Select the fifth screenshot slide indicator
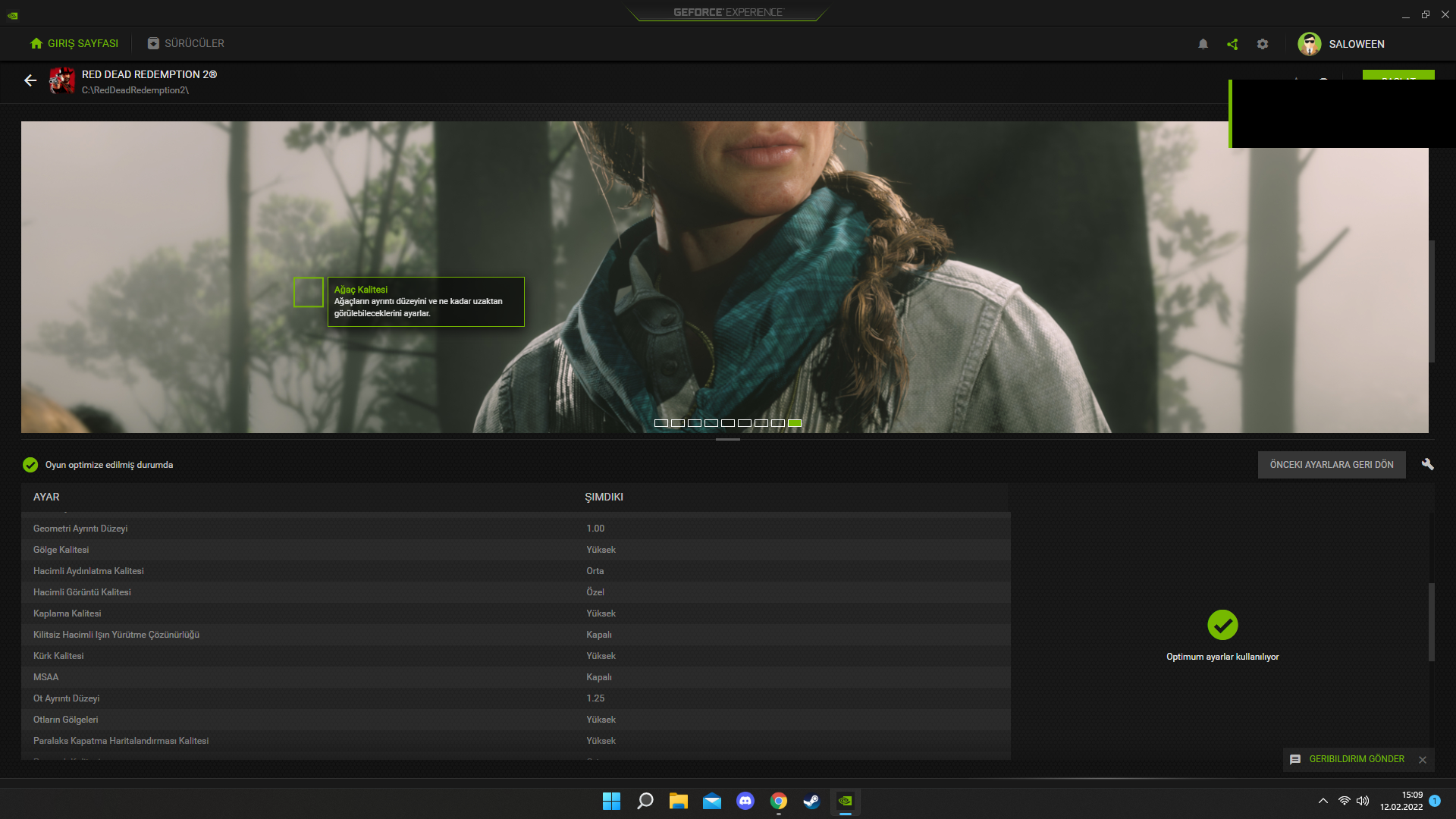The image size is (1456, 819). point(728,423)
